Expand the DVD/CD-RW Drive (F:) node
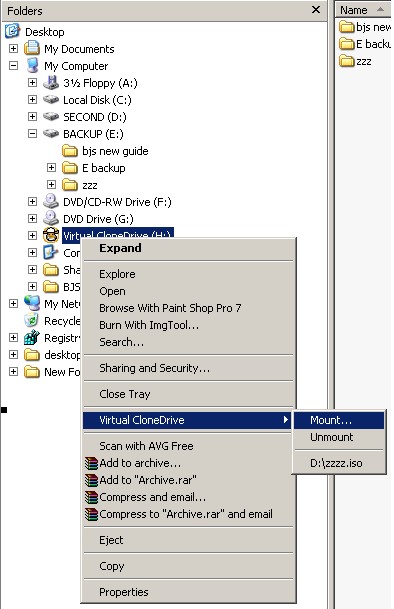Screen dimensions: 394x609 point(33,202)
